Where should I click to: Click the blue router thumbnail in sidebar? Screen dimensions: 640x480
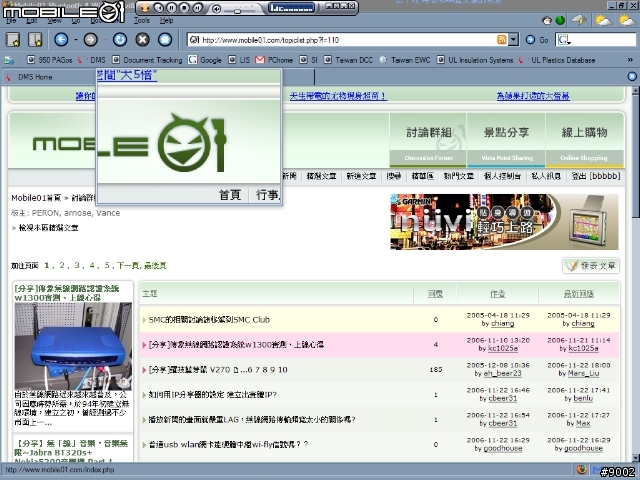pos(73,346)
